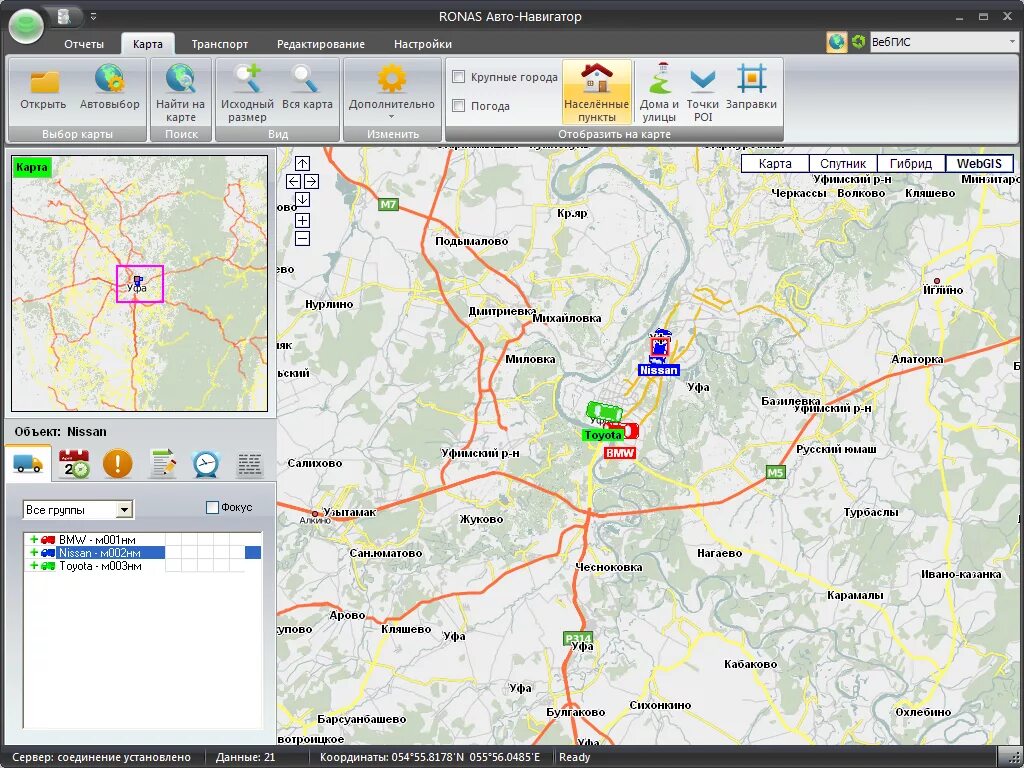Pan map up with arrow button
This screenshot has height=768, width=1024.
[302, 163]
